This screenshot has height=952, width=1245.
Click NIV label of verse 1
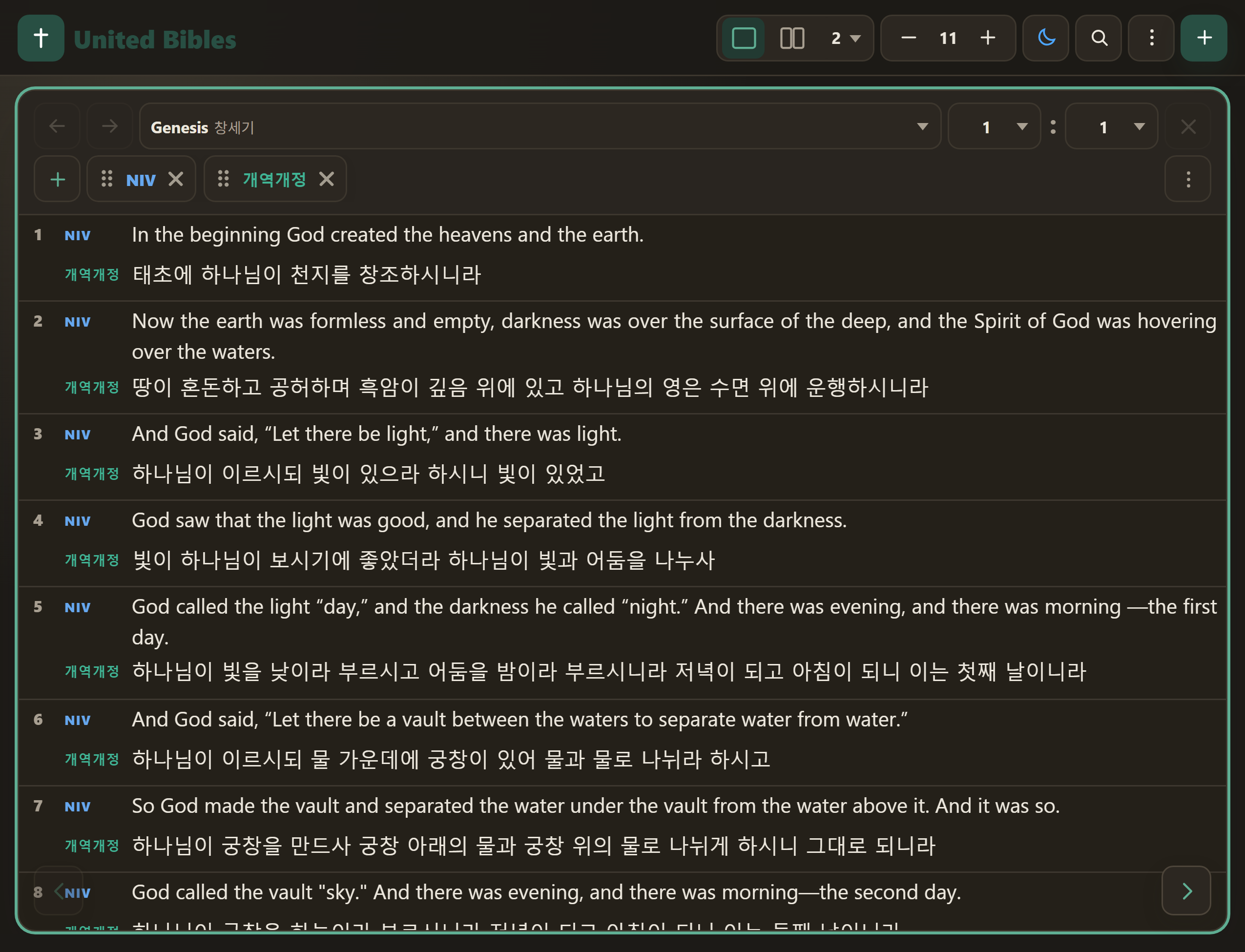(78, 235)
